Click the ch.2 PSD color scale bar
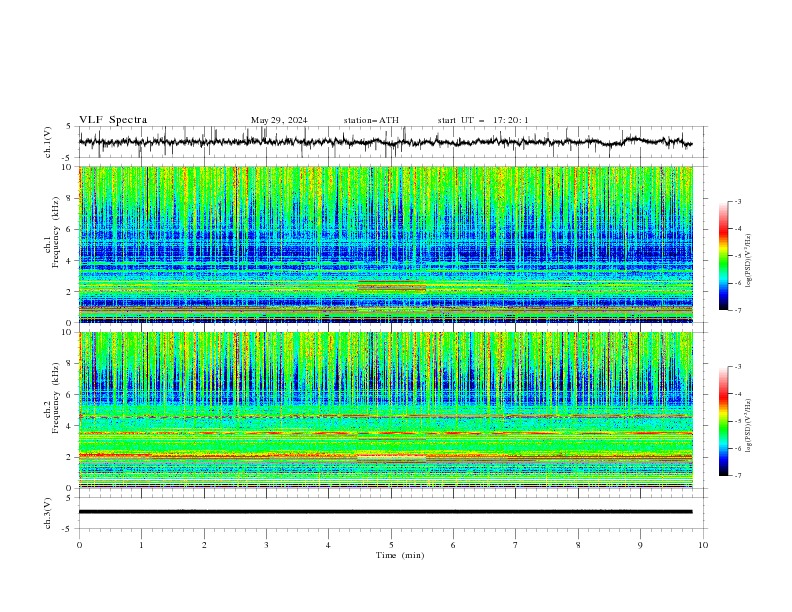 point(723,421)
